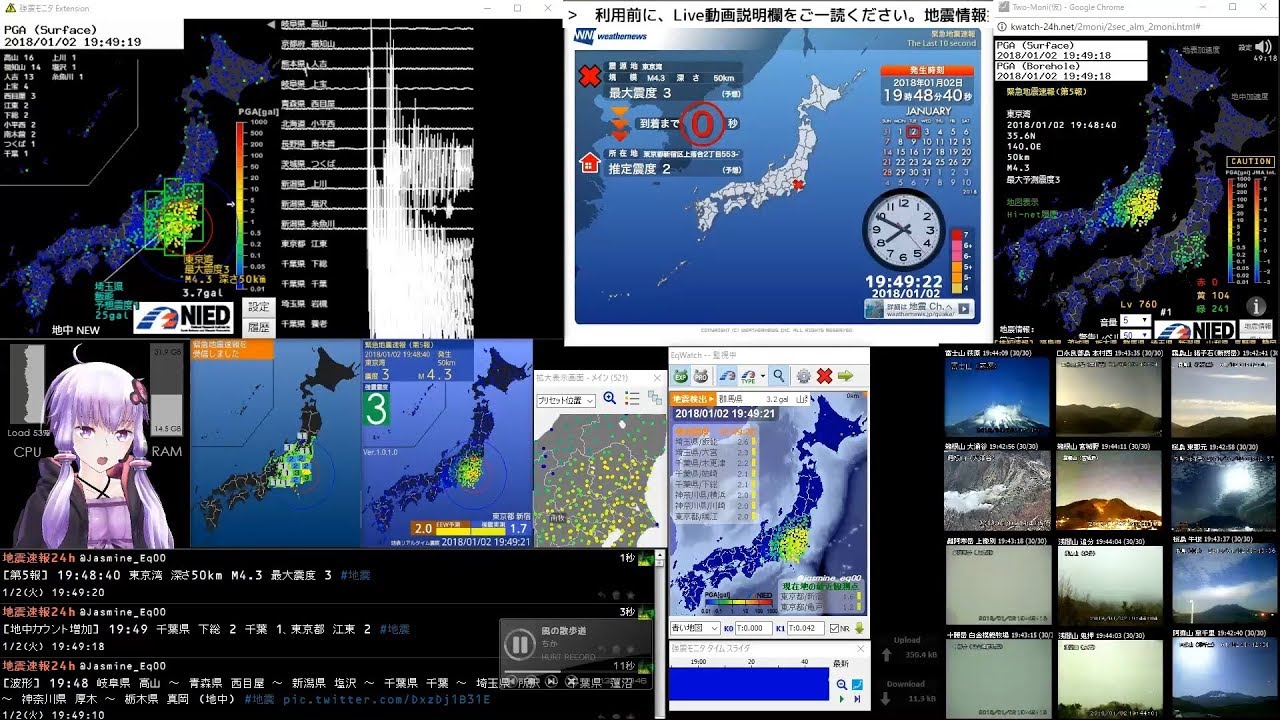This screenshot has width=1280, height=720.
Task: Click the legend list icon in zoom window
Action: [632, 399]
